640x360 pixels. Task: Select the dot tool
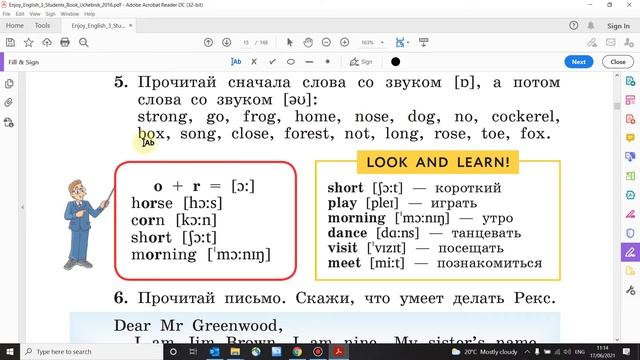[x=327, y=62]
